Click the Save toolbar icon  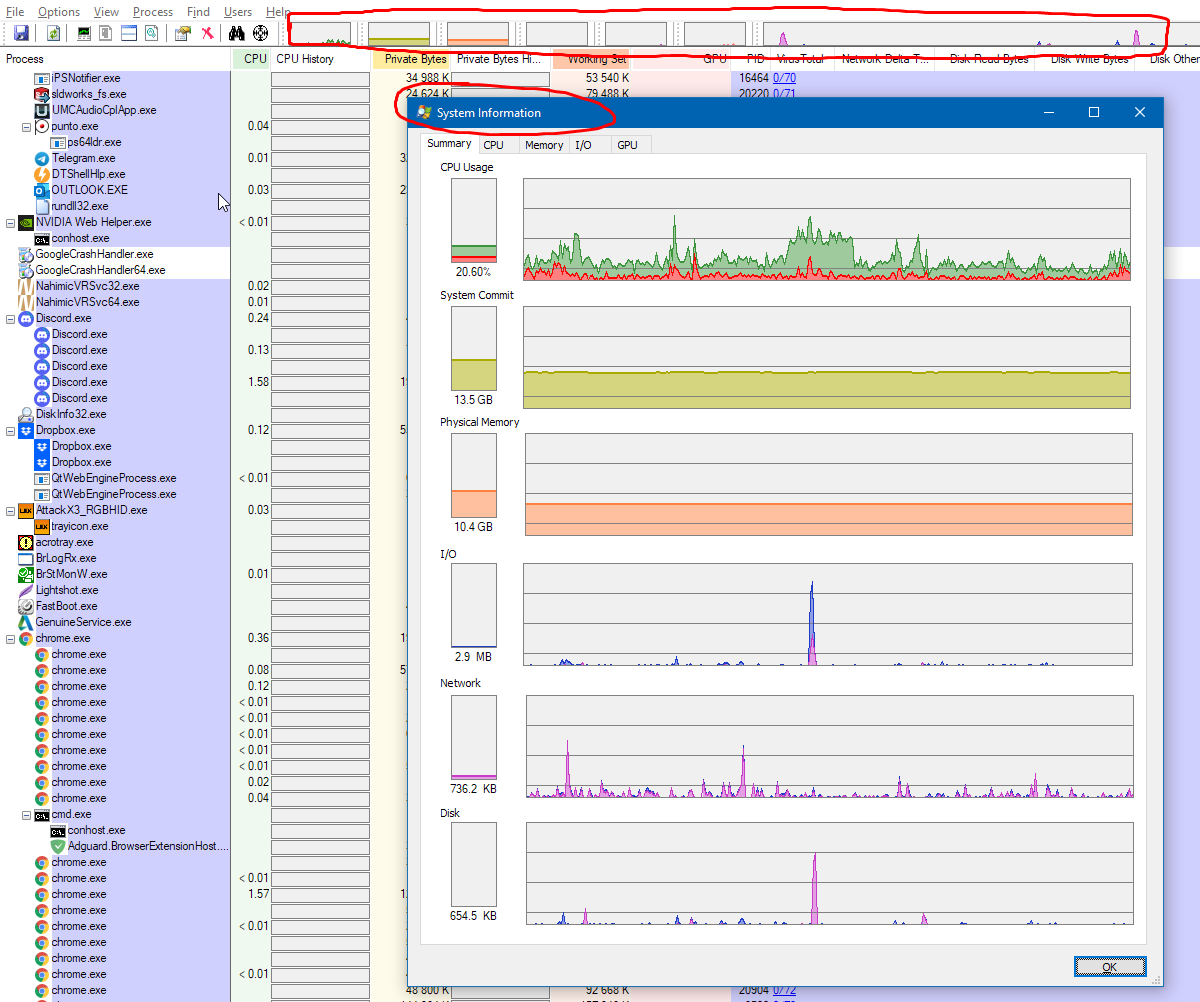[21, 33]
